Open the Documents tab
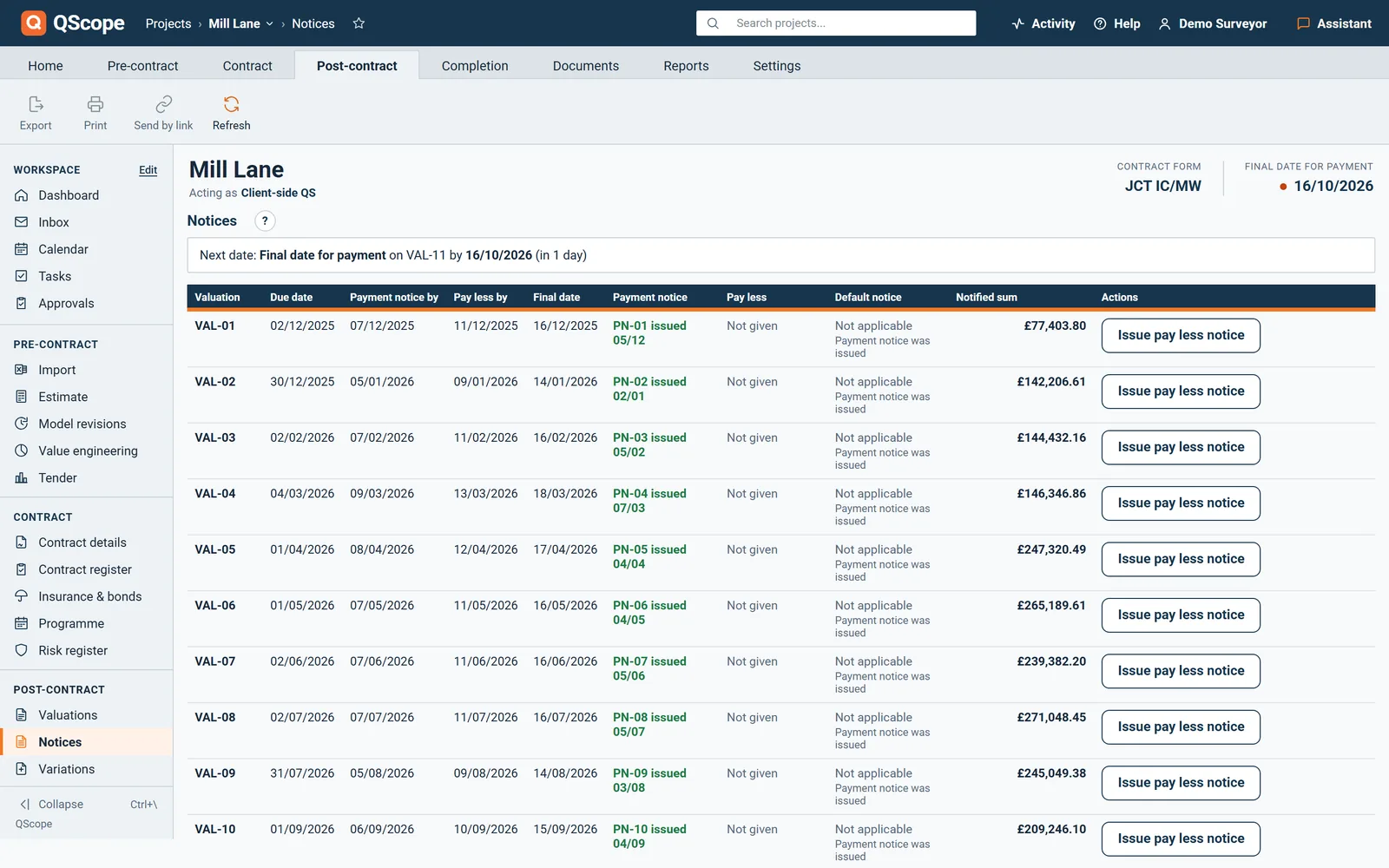This screenshot has height=868, width=1389. pos(586,66)
